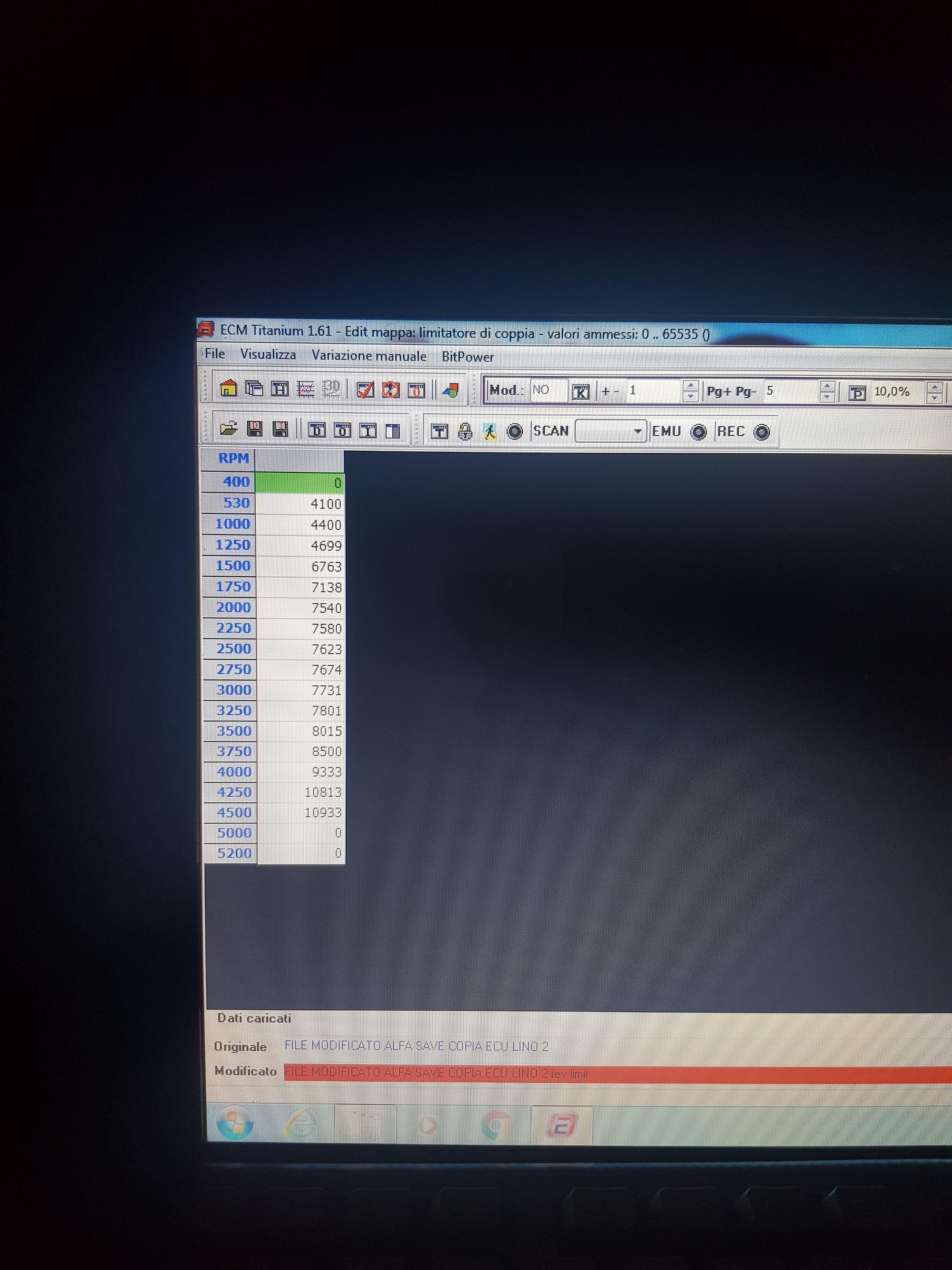Image resolution: width=952 pixels, height=1270 pixels.
Task: Click the P percentage window icon
Action: click(857, 393)
